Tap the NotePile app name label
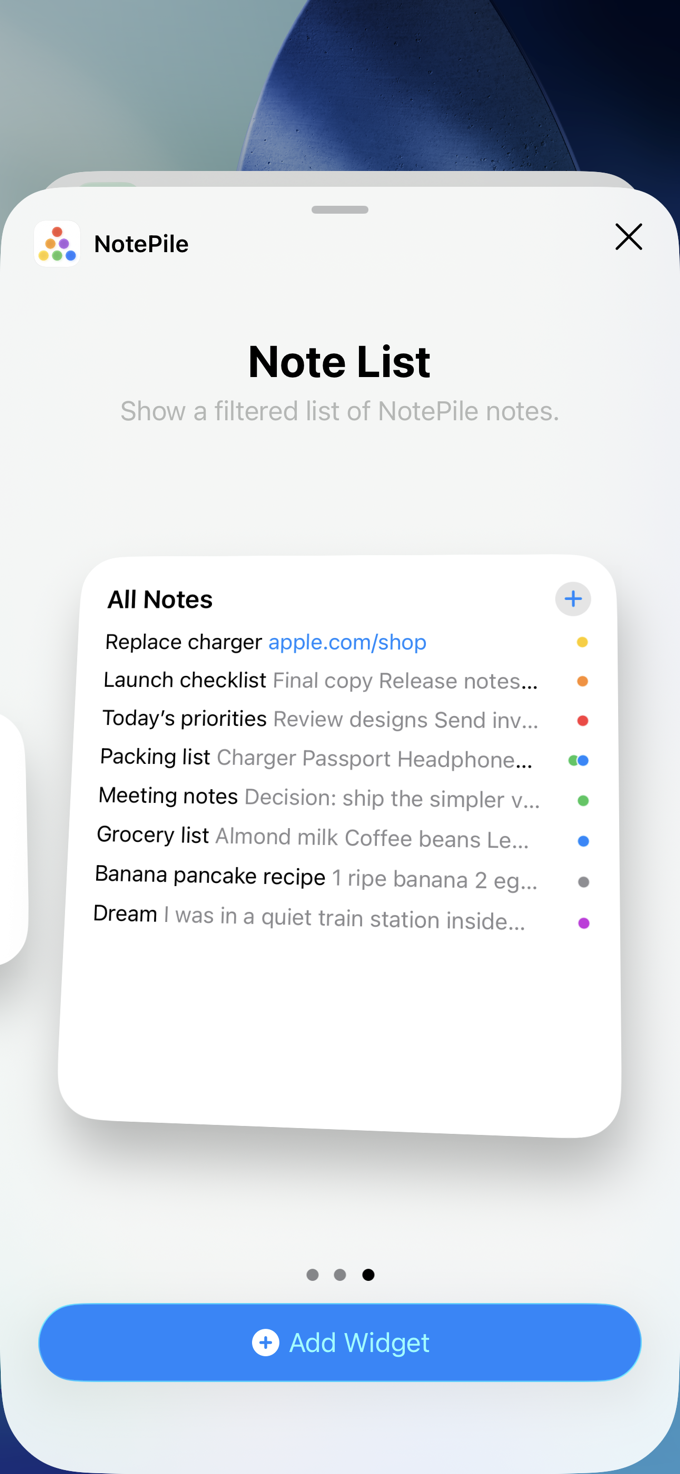The height and width of the screenshot is (1474, 680). click(x=141, y=244)
